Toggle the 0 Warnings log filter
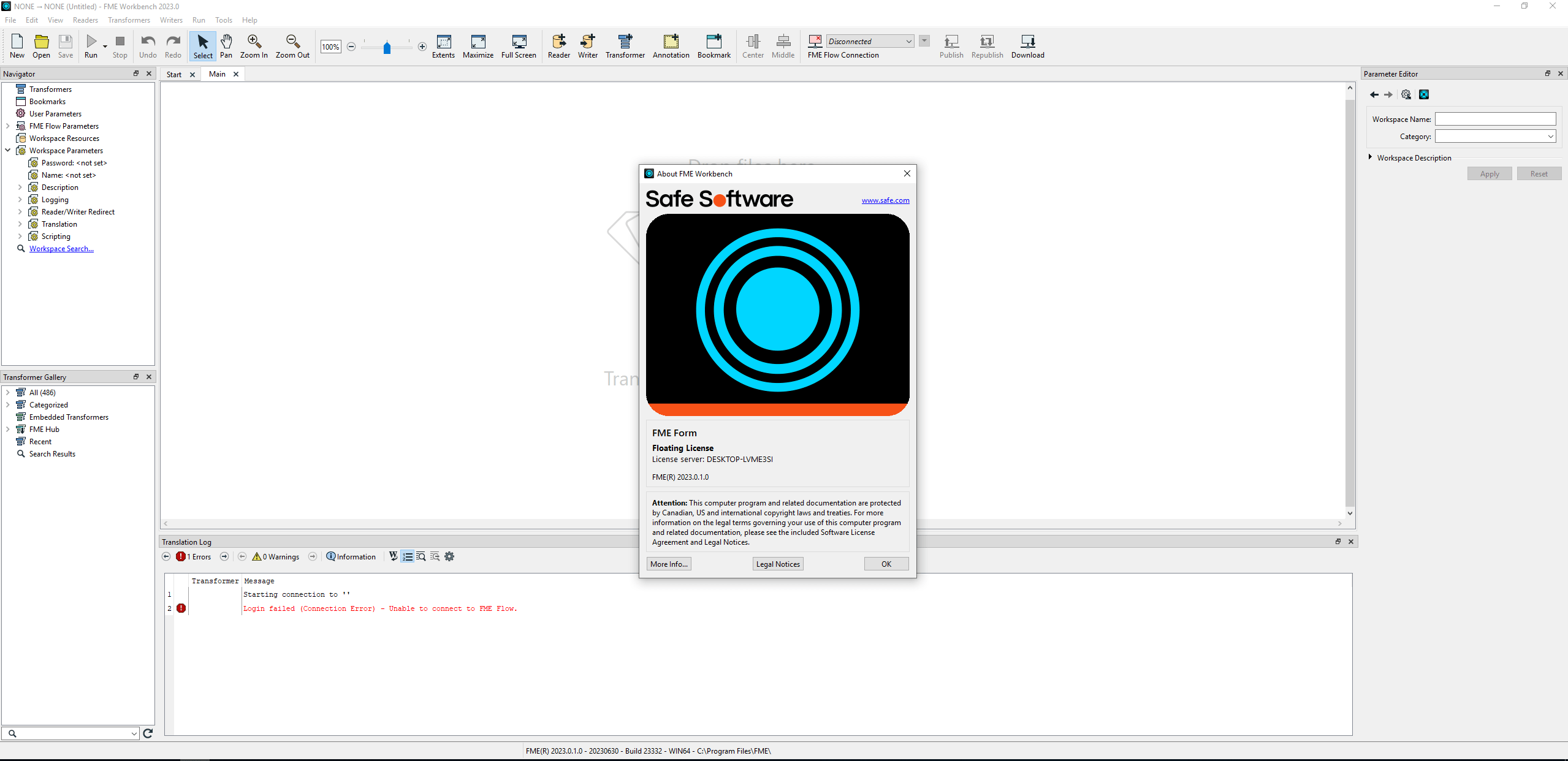 [276, 556]
